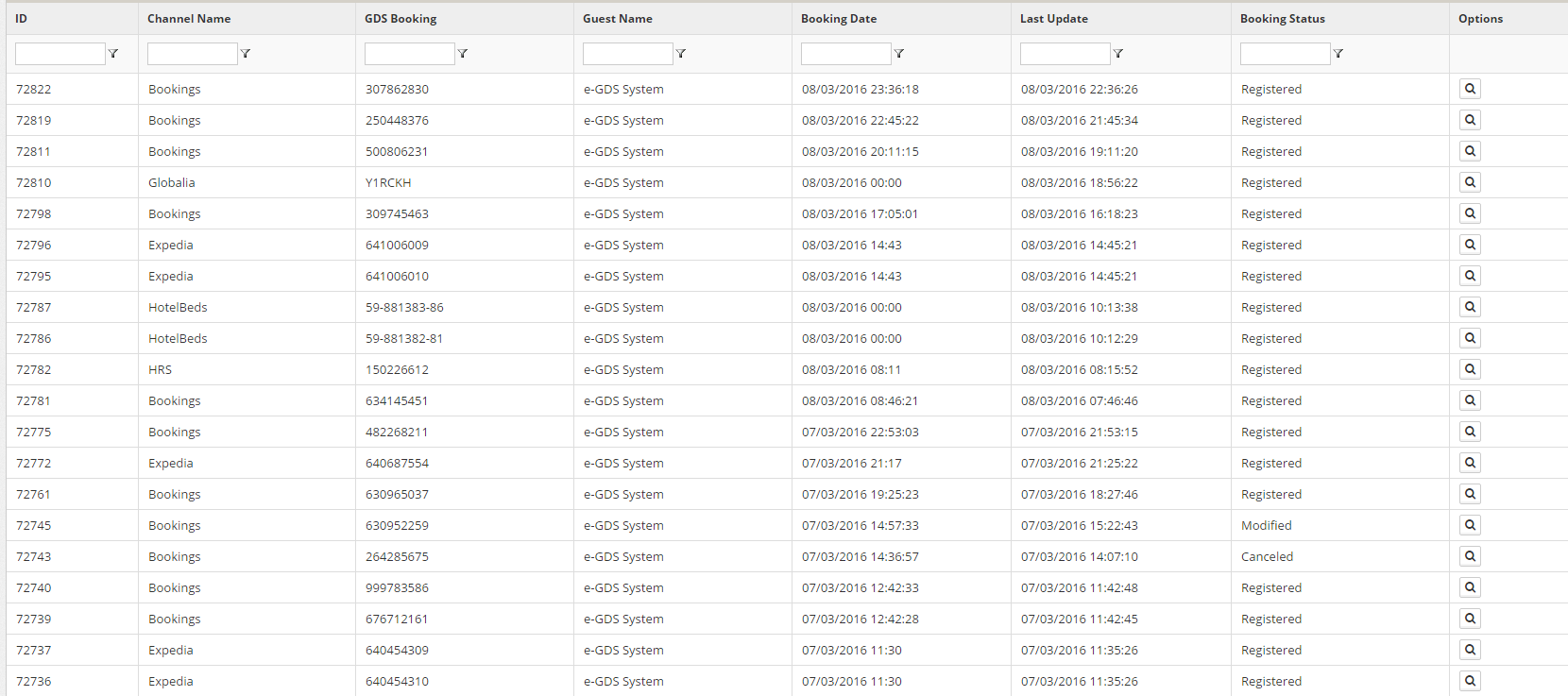Open the Last Update filter funnel
This screenshot has width=1568, height=696.
1118,54
